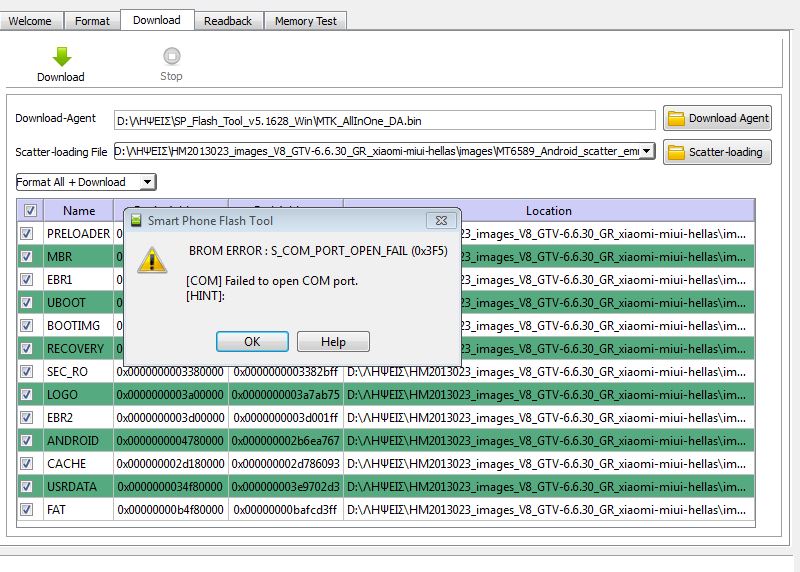Uncheck the PRELOADER partition checkbox
This screenshot has height=572, width=800.
point(27,233)
